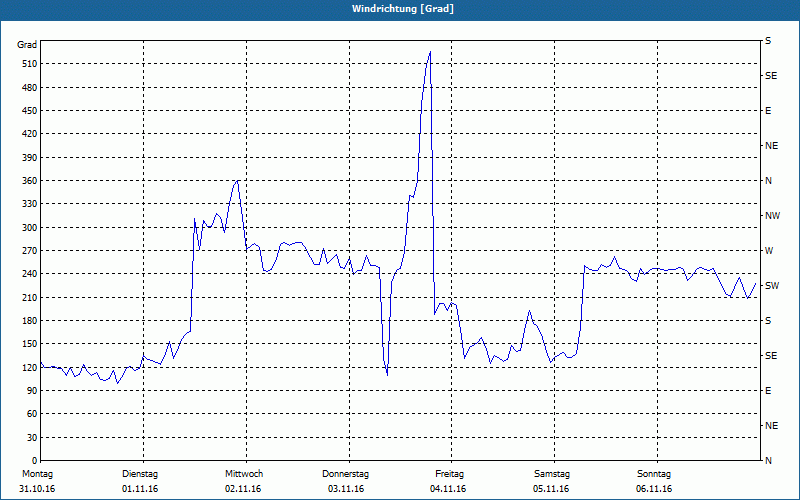Click the Sonntag day label

point(654,474)
